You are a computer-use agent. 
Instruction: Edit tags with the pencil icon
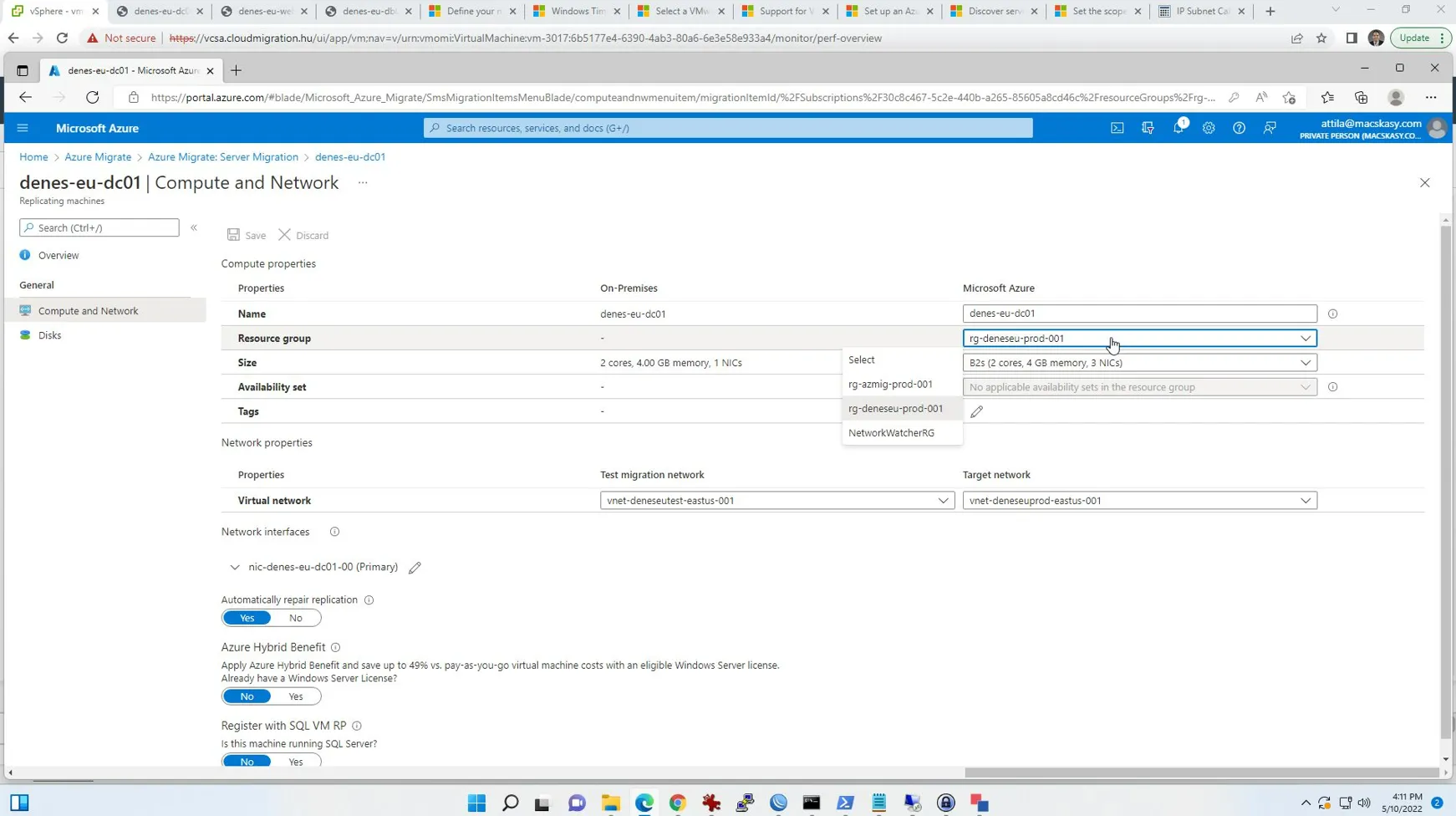[x=976, y=411]
